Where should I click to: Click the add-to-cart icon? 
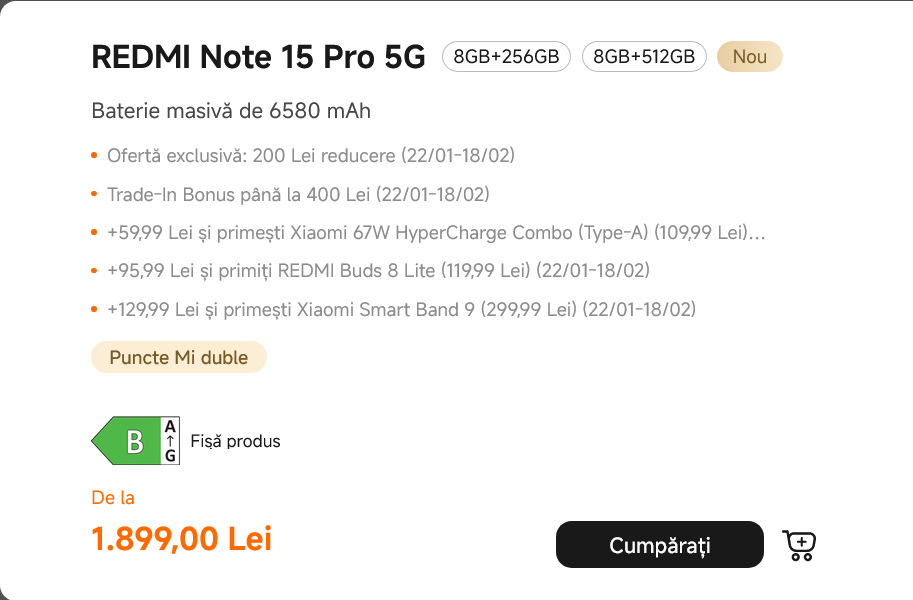(800, 544)
